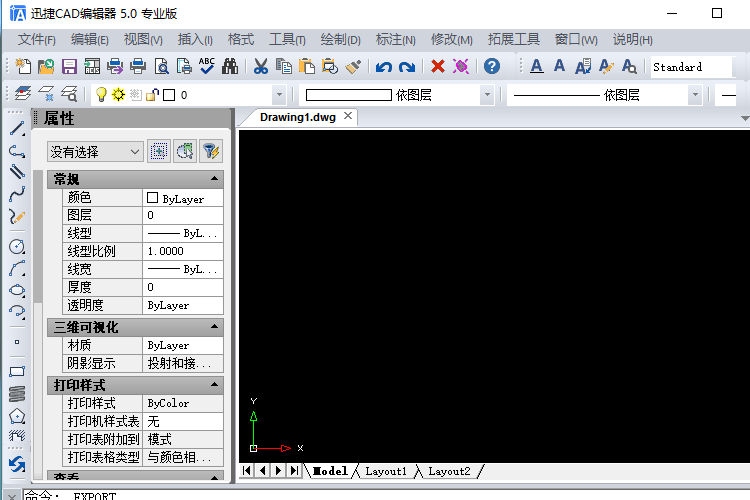Open the 绘制(D) menu
This screenshot has width=750, height=500.
(x=341, y=39)
